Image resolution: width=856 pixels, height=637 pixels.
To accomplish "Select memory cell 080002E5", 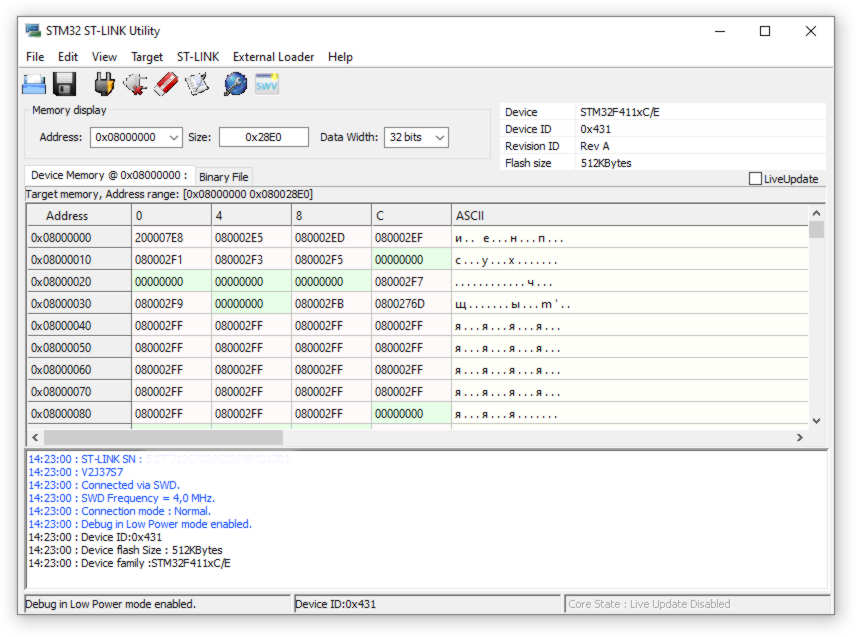I will tap(251, 238).
